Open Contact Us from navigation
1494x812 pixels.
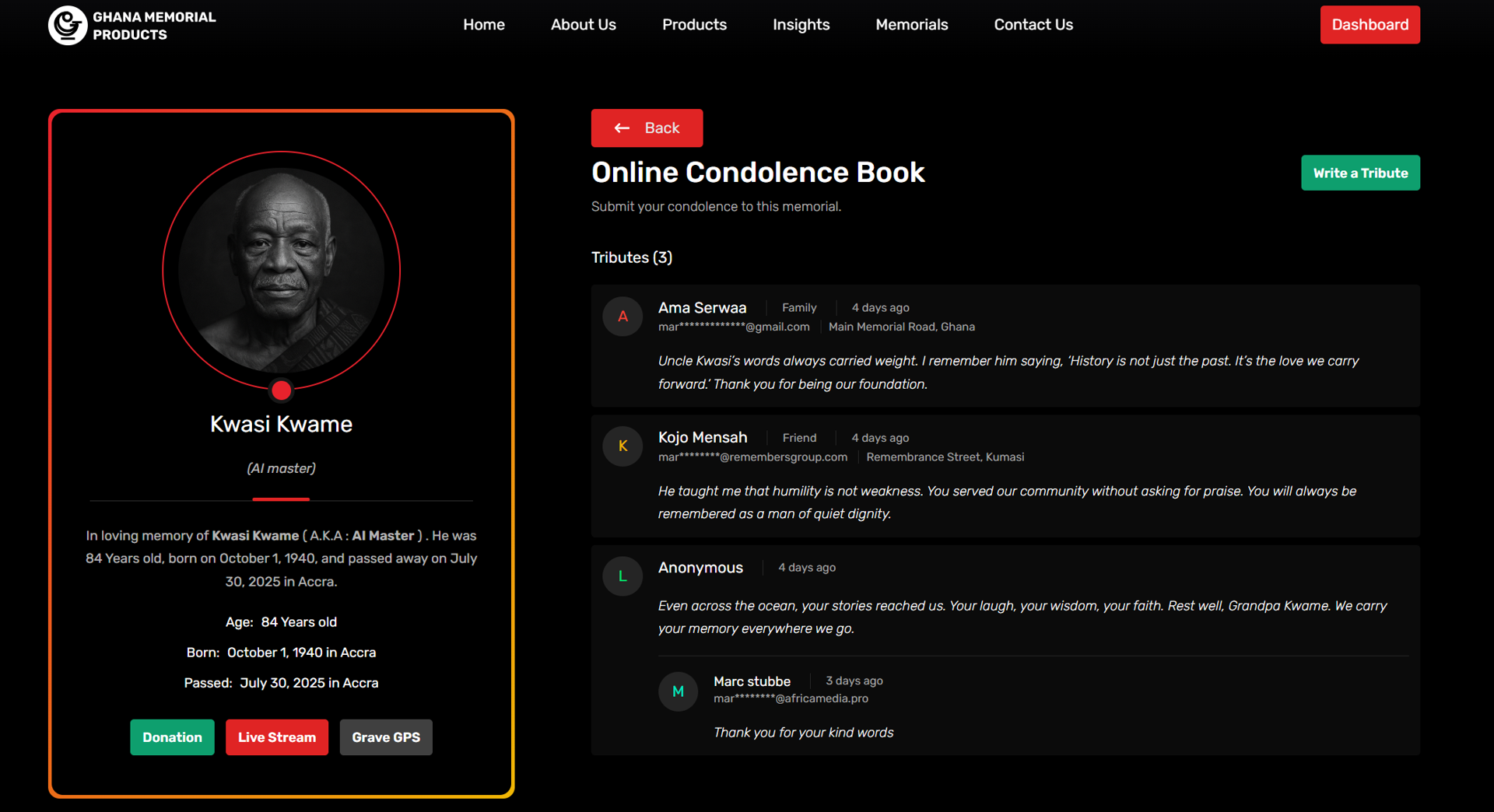coord(1033,24)
